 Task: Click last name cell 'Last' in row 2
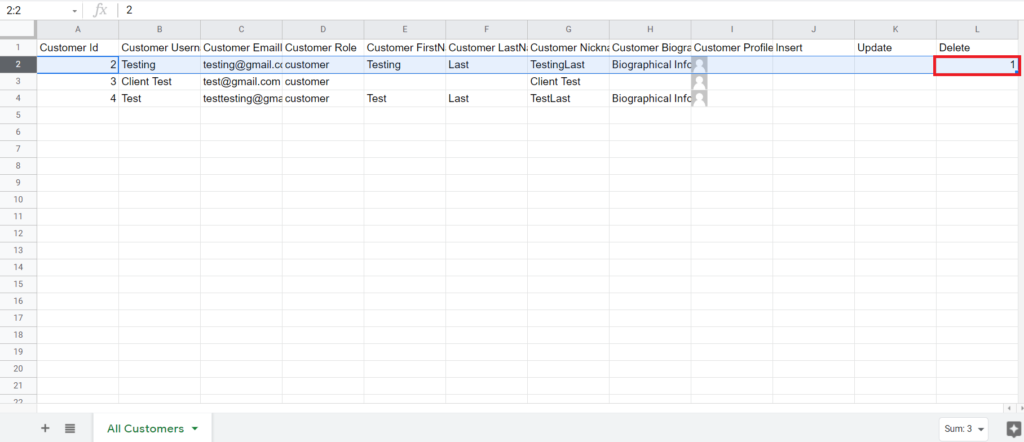click(x=487, y=65)
